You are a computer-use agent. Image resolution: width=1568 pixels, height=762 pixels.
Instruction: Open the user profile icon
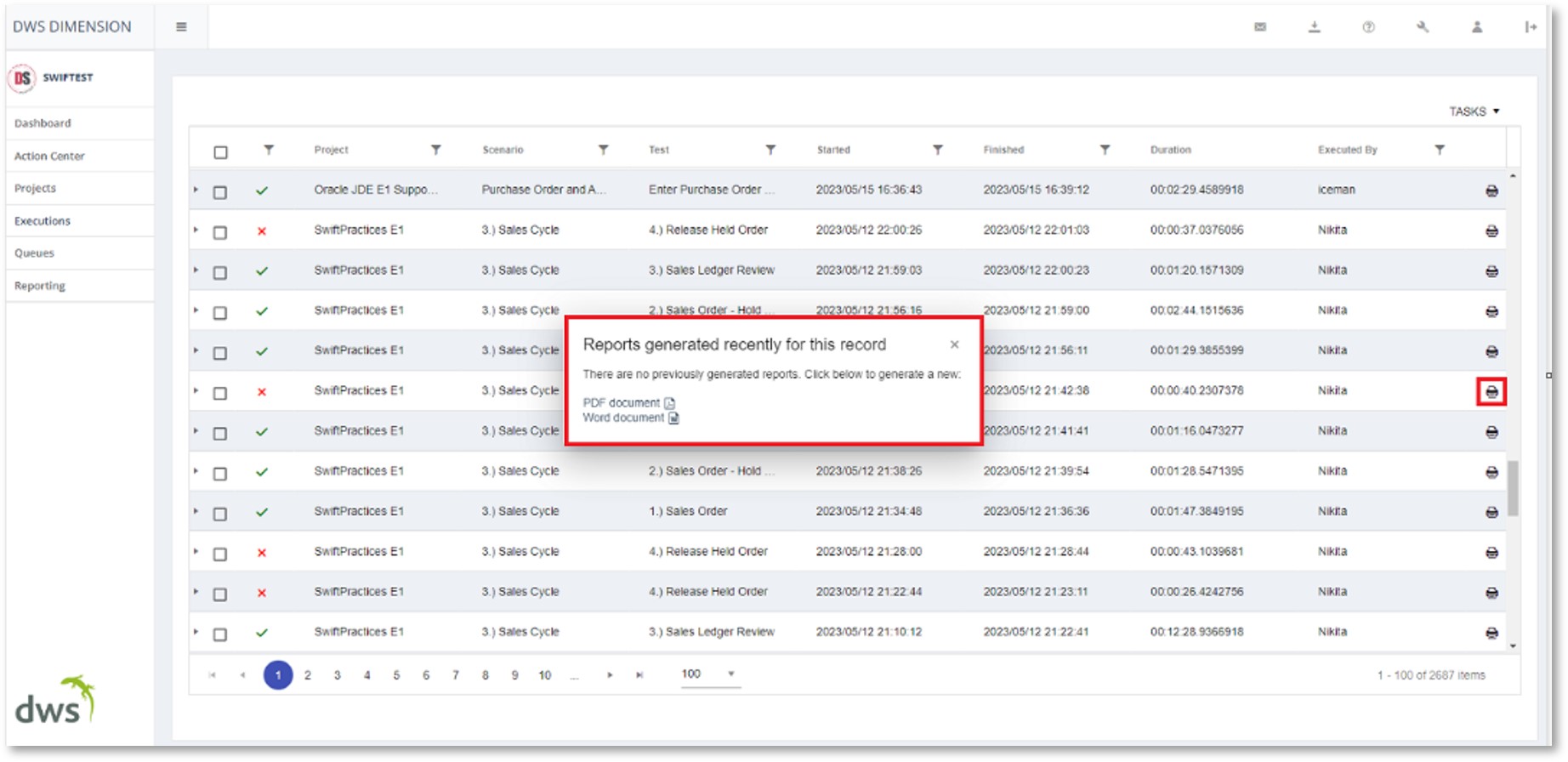pos(1477,27)
